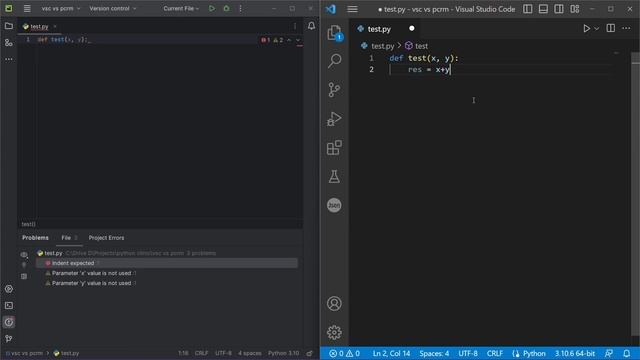Open the VS Code Source Control view
640x360 pixels.
(x=334, y=90)
